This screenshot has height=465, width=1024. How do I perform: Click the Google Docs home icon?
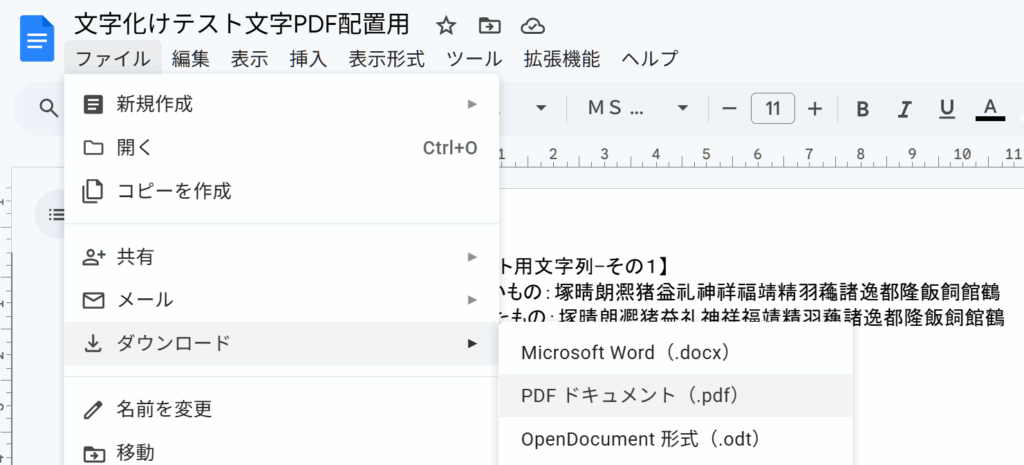tap(37, 40)
